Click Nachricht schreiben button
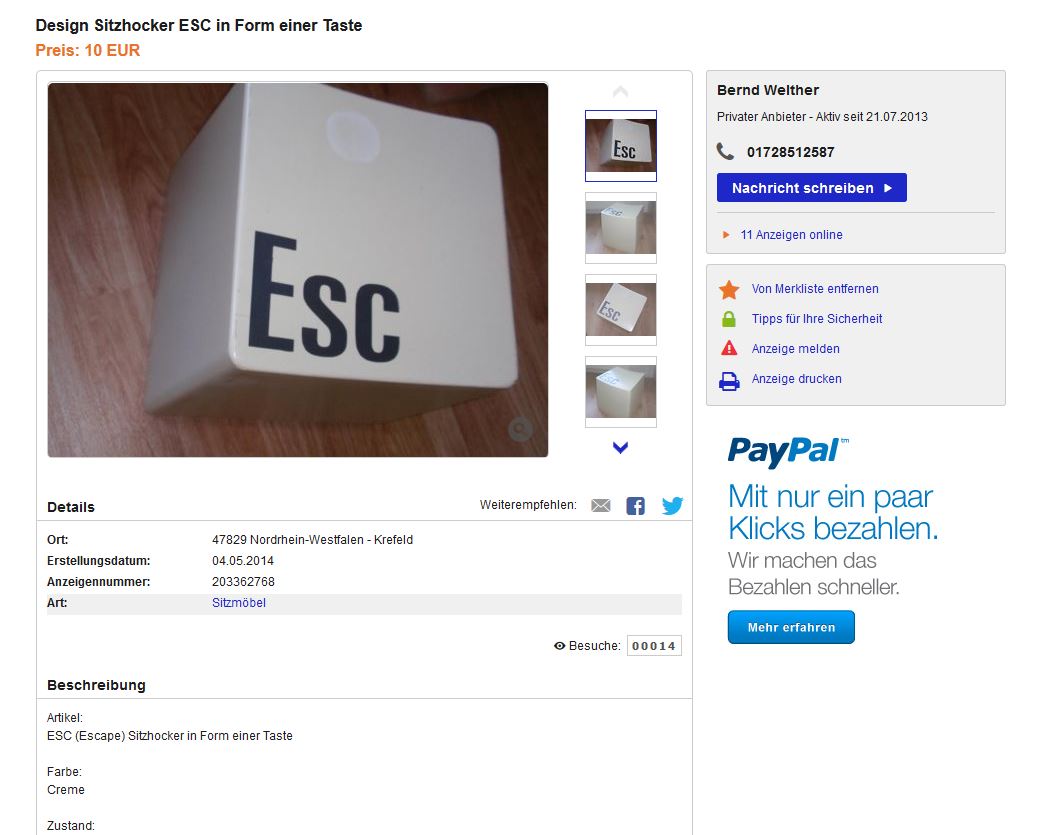The width and height of the screenshot is (1043, 835). click(x=812, y=188)
